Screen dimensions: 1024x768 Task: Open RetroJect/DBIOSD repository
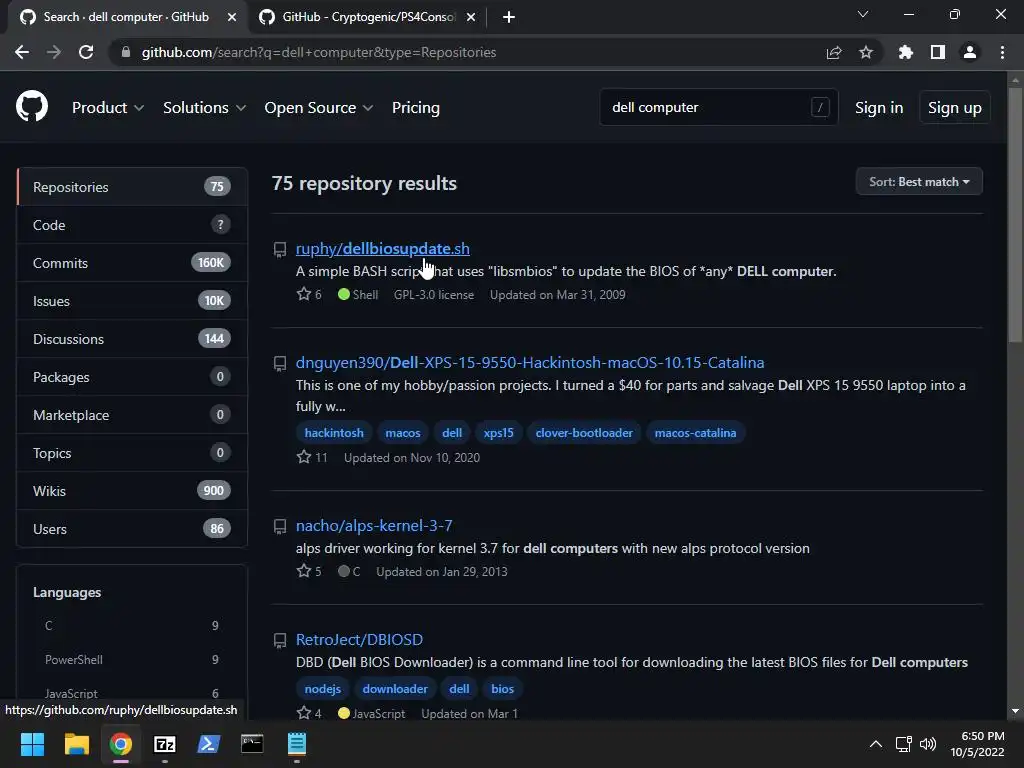click(359, 639)
